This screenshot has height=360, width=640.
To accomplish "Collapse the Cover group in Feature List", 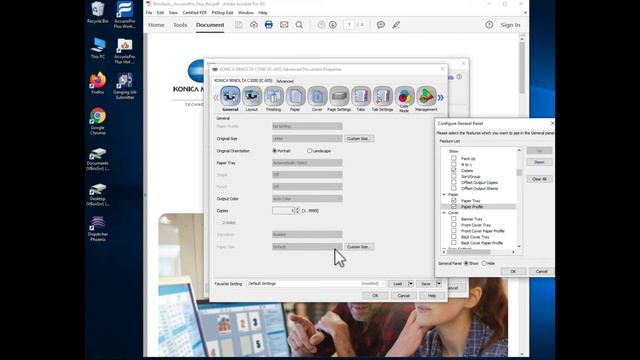I will tap(444, 213).
